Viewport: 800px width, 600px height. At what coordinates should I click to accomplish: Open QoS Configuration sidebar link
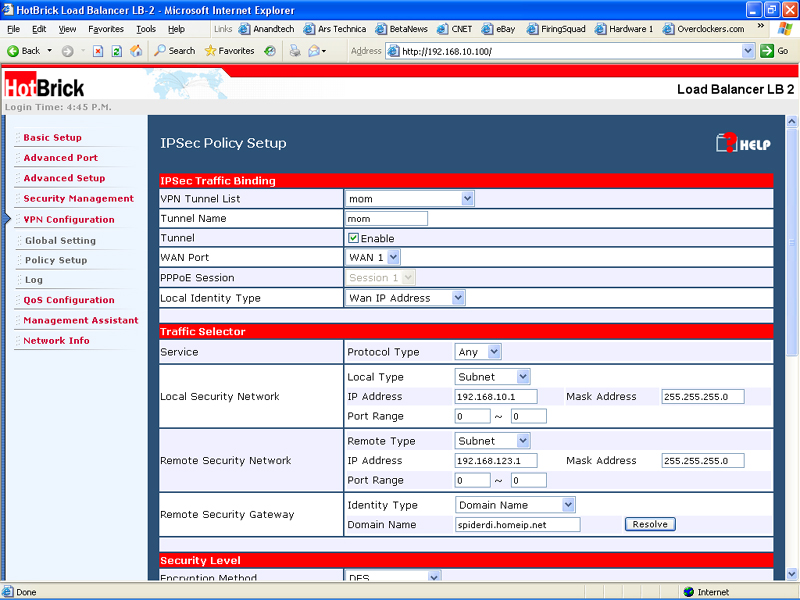(x=69, y=300)
